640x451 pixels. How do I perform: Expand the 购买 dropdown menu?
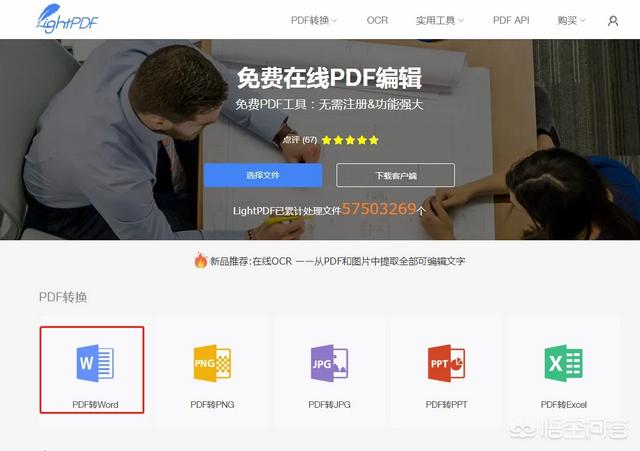click(x=571, y=20)
